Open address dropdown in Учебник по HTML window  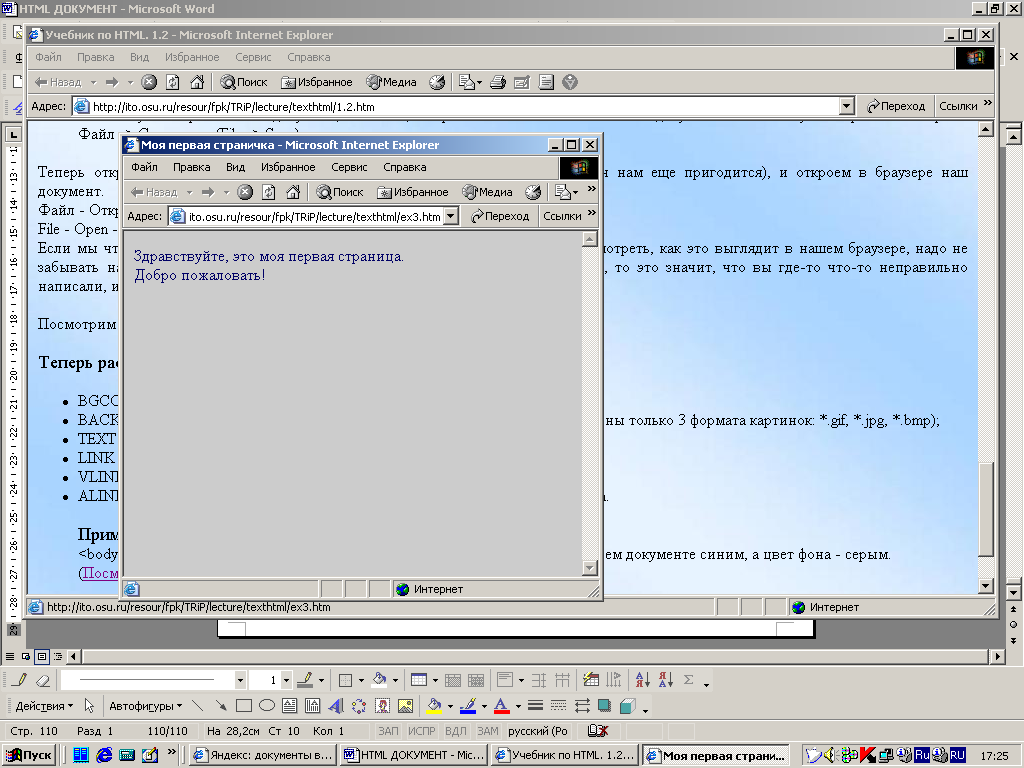tap(846, 106)
